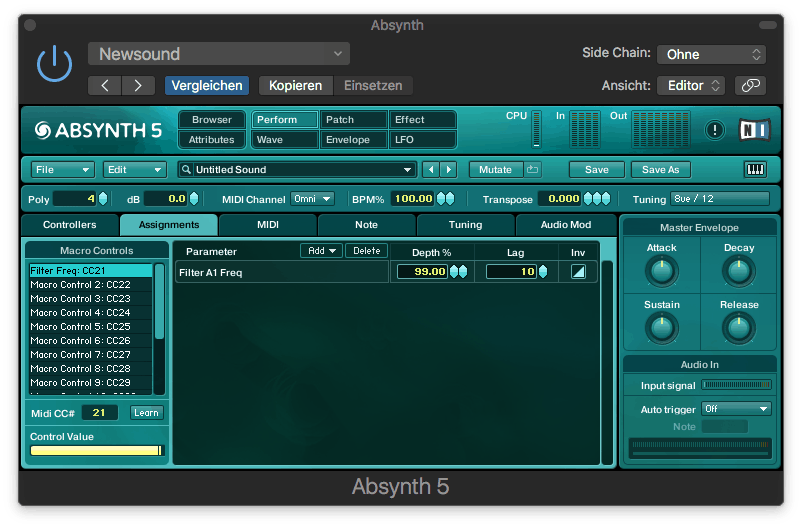The height and width of the screenshot is (528, 802).
Task: Enable MIDI Learn for the macro
Action: click(146, 413)
